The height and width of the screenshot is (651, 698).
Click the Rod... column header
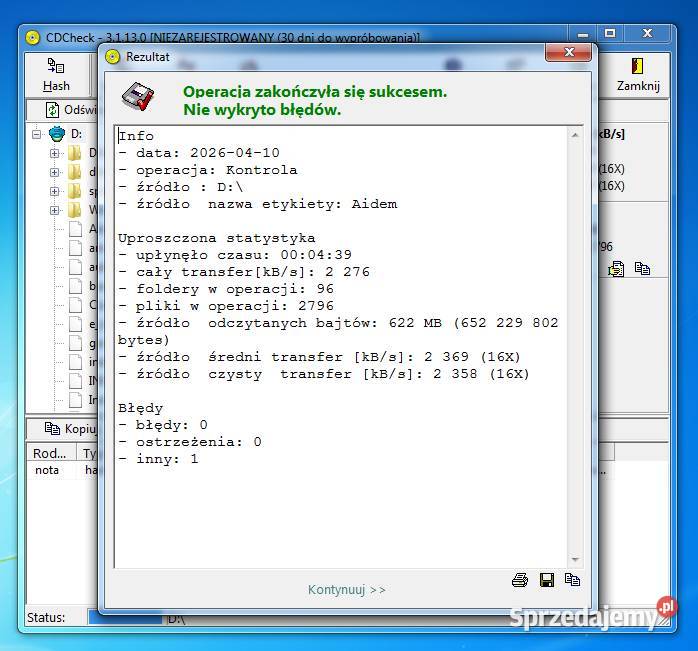[51, 453]
